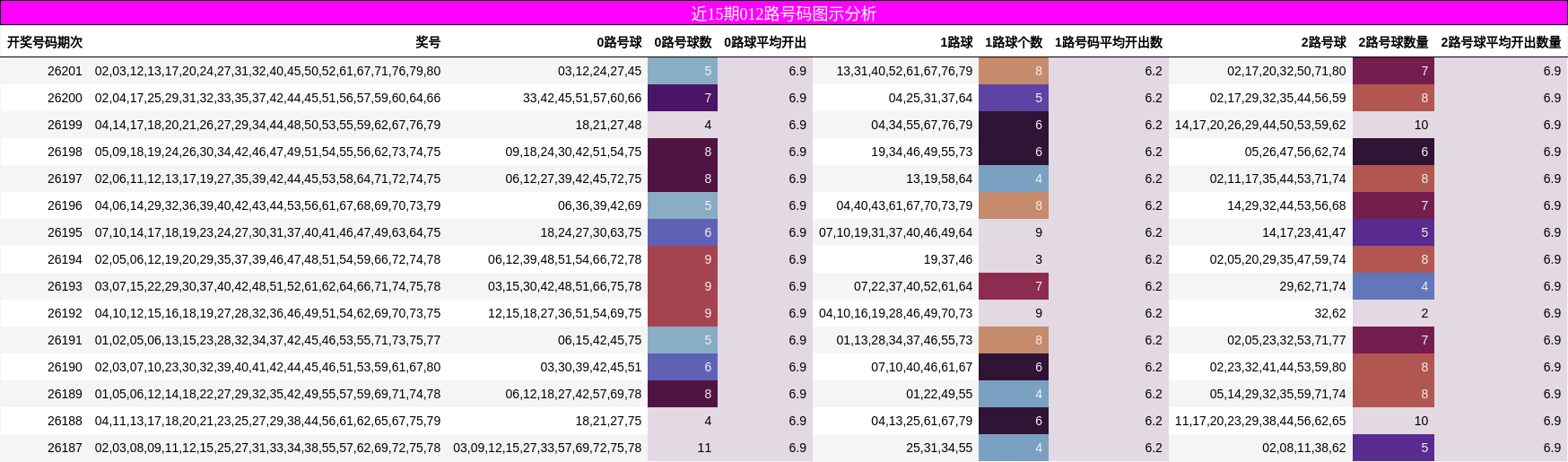The width and height of the screenshot is (1568, 462).
Task: Select draw period 26193
Action: click(x=65, y=286)
